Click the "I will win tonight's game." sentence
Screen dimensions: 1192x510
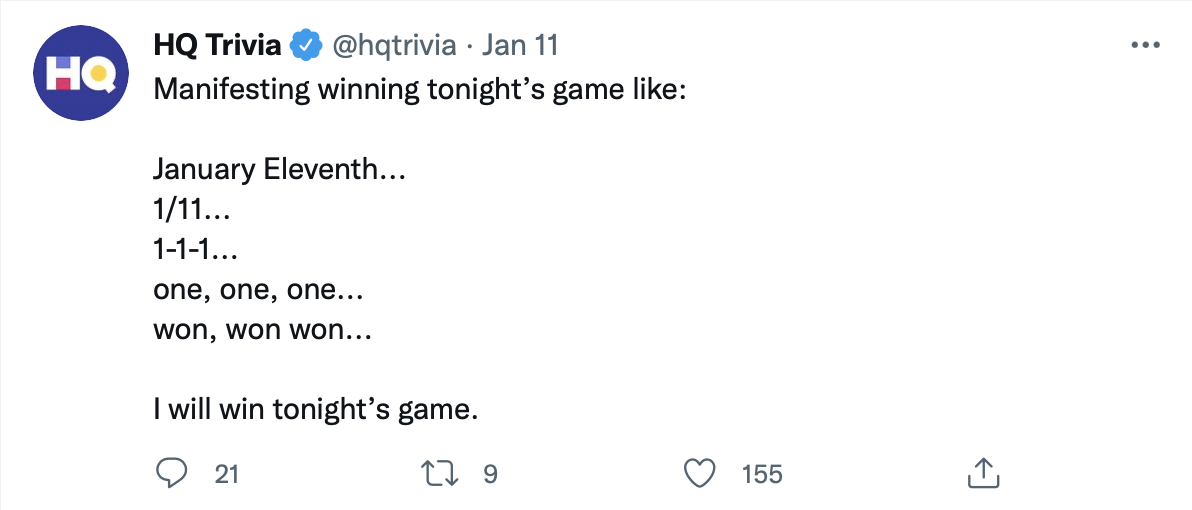pyautogui.click(x=316, y=409)
